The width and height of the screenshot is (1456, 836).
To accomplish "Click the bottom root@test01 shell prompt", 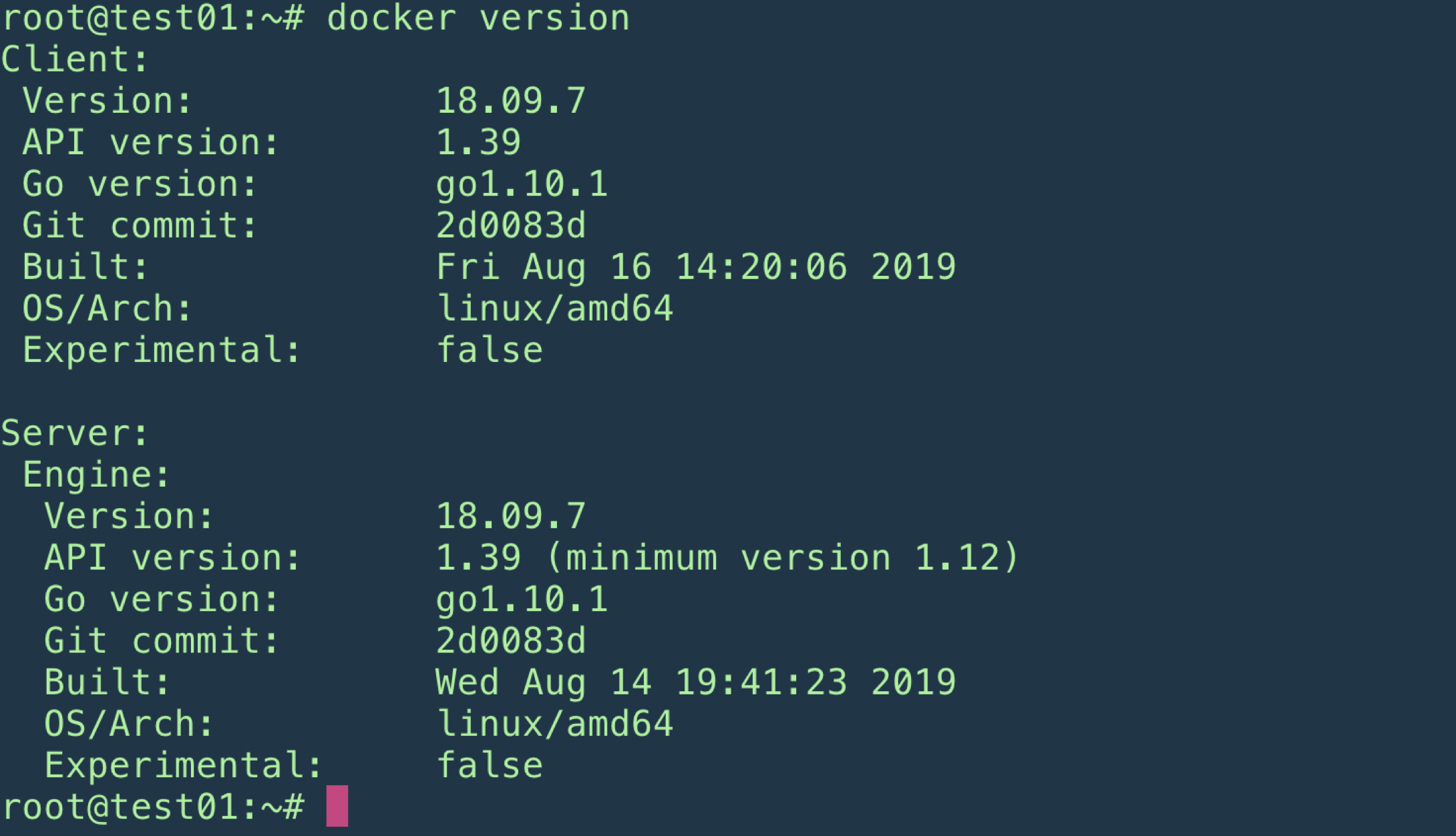I will pos(154,807).
